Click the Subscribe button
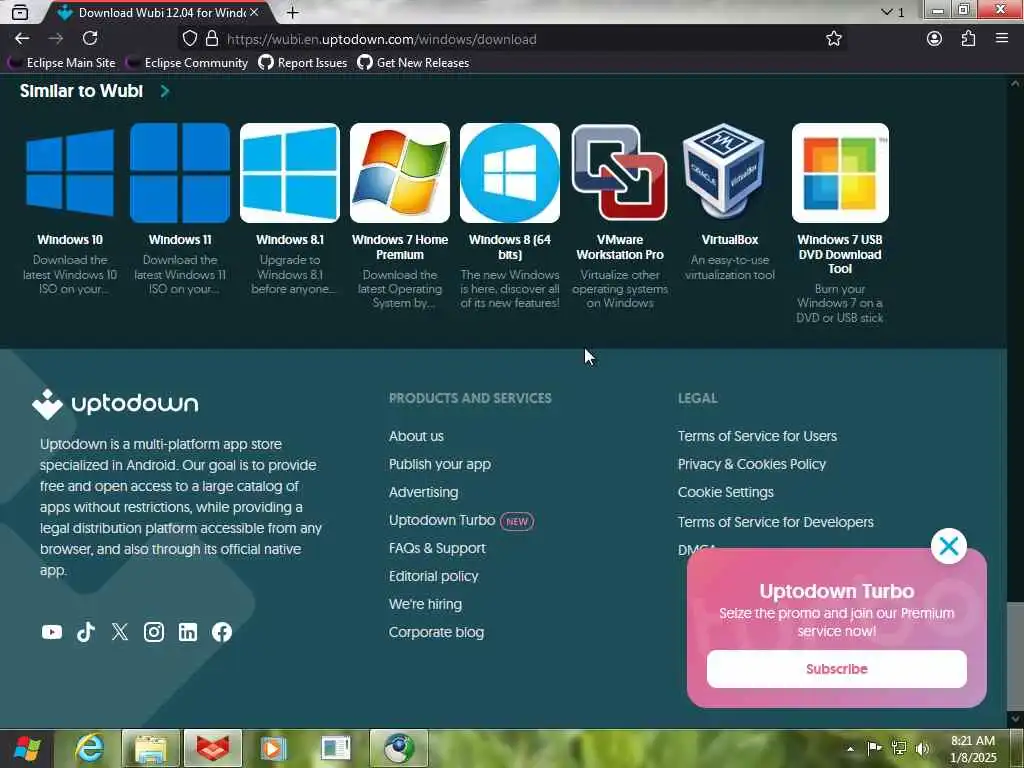The image size is (1024, 768). [837, 669]
